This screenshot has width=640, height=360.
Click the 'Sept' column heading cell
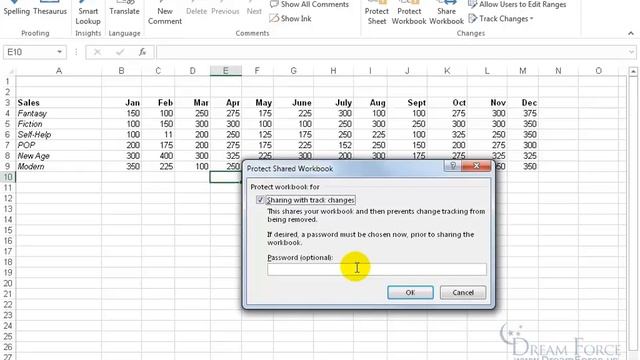(x=407, y=102)
